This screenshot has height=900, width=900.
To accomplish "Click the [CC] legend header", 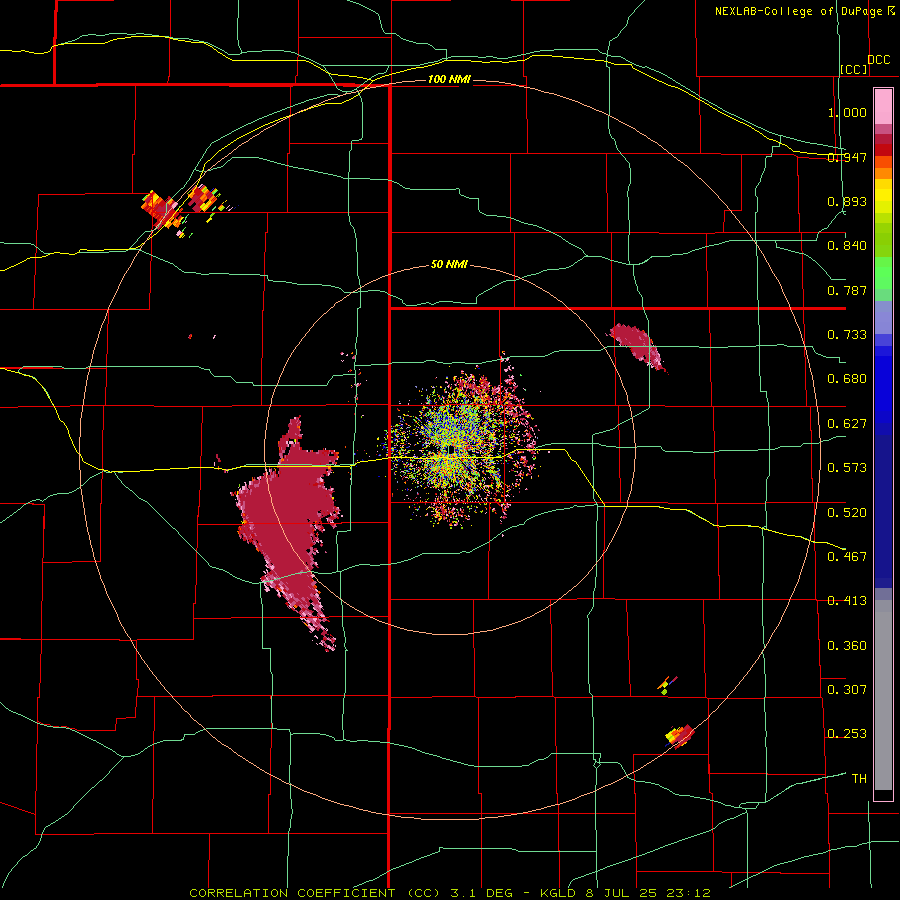I will [854, 69].
